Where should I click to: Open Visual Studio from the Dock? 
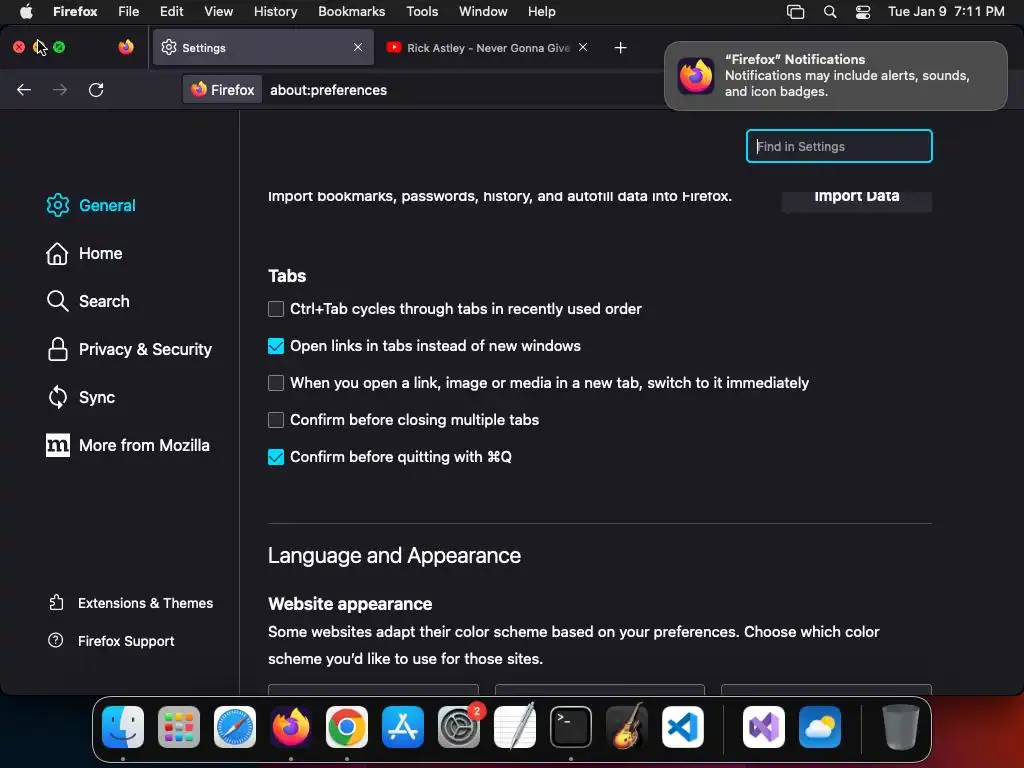pos(763,727)
